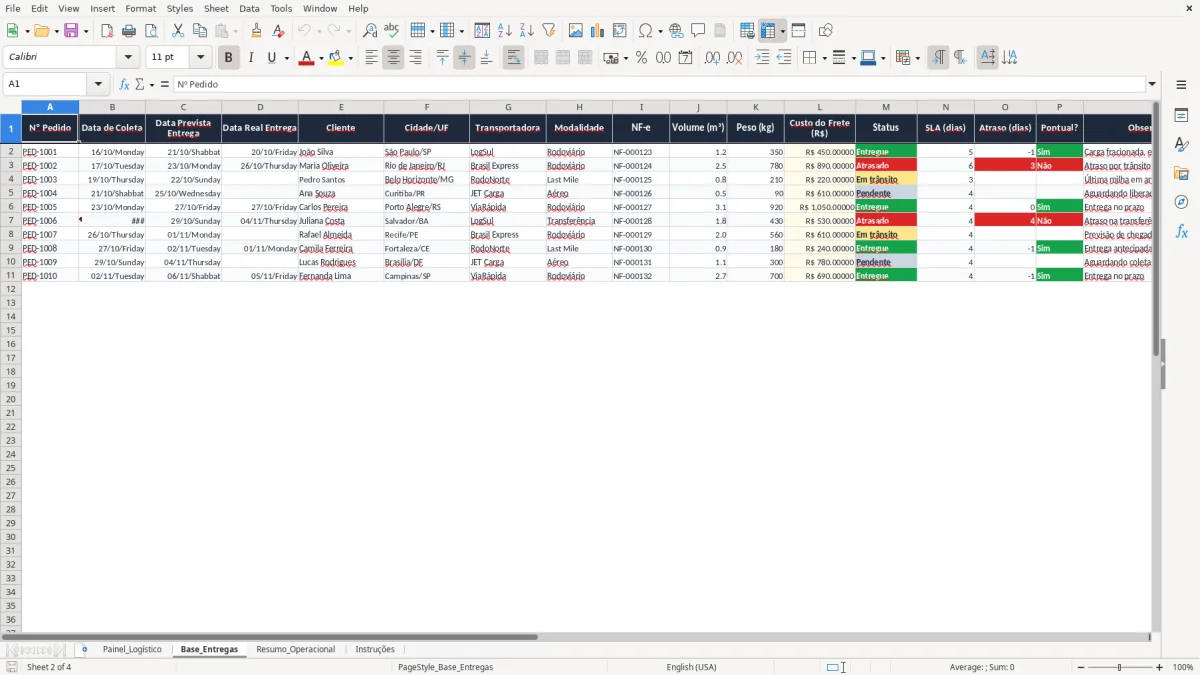Click the Clear Direct Formatting icon
Image resolution: width=1200 pixels, height=675 pixels.
(x=279, y=31)
